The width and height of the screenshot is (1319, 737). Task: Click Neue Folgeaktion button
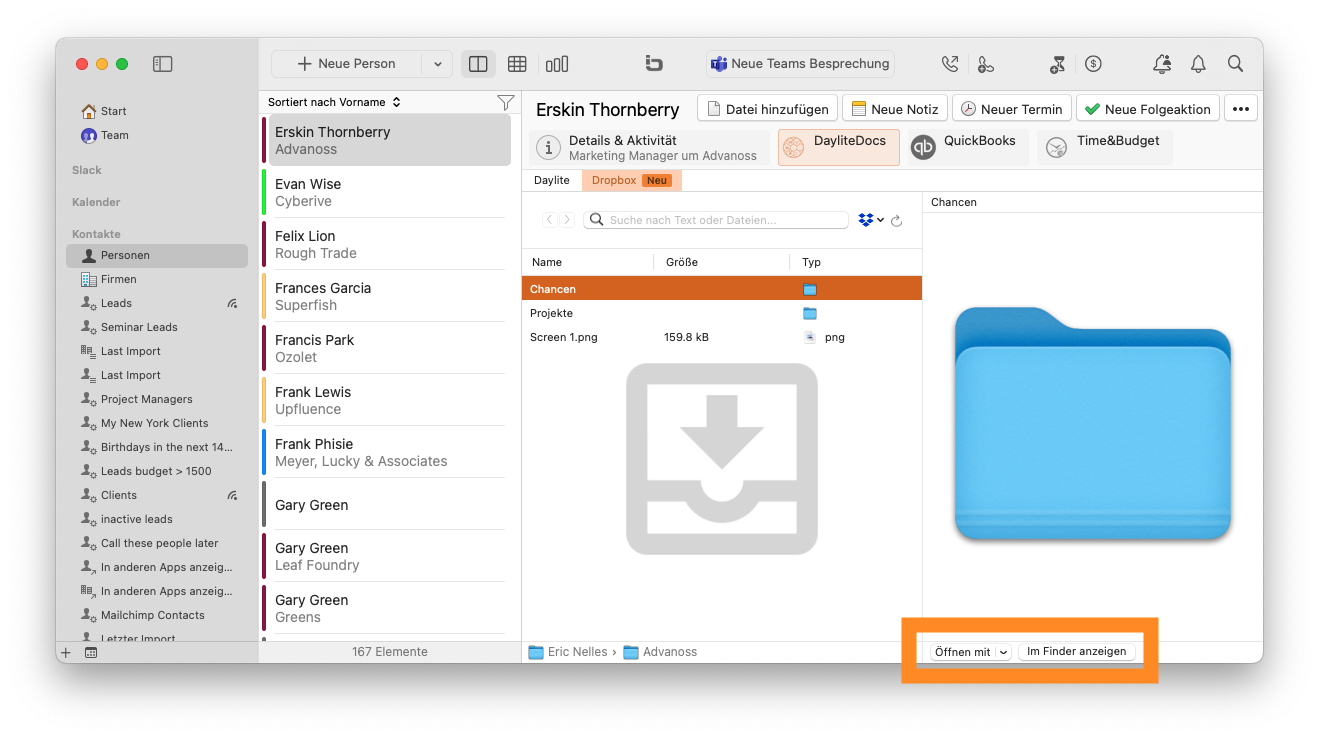[1148, 109]
